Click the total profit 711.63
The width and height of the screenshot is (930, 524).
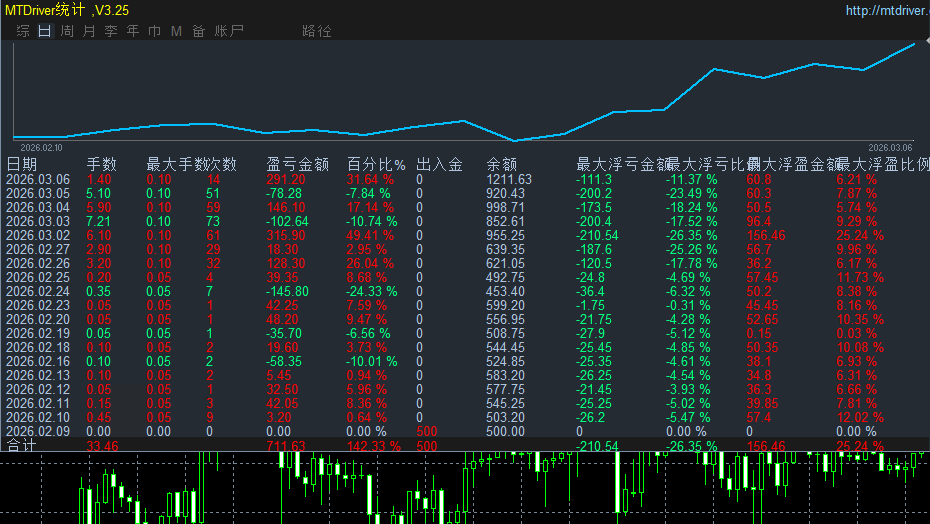286,446
